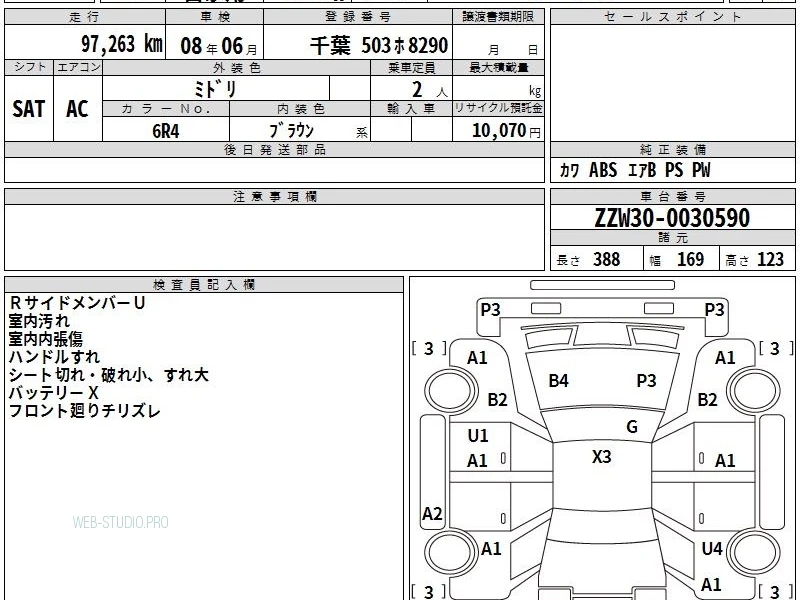The width and height of the screenshot is (800, 600).
Task: Click the X3 roof damage mark
Action: [602, 456]
